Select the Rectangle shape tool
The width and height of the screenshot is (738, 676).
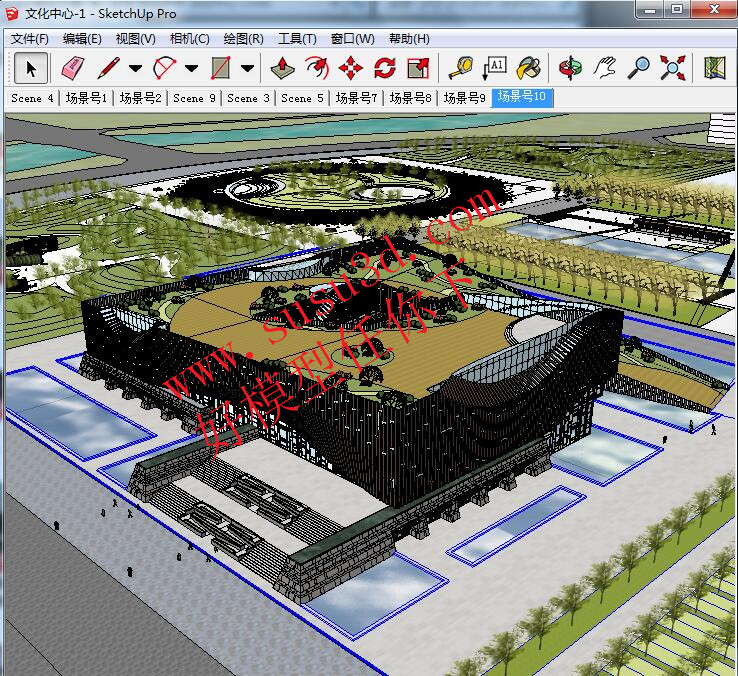coord(221,68)
